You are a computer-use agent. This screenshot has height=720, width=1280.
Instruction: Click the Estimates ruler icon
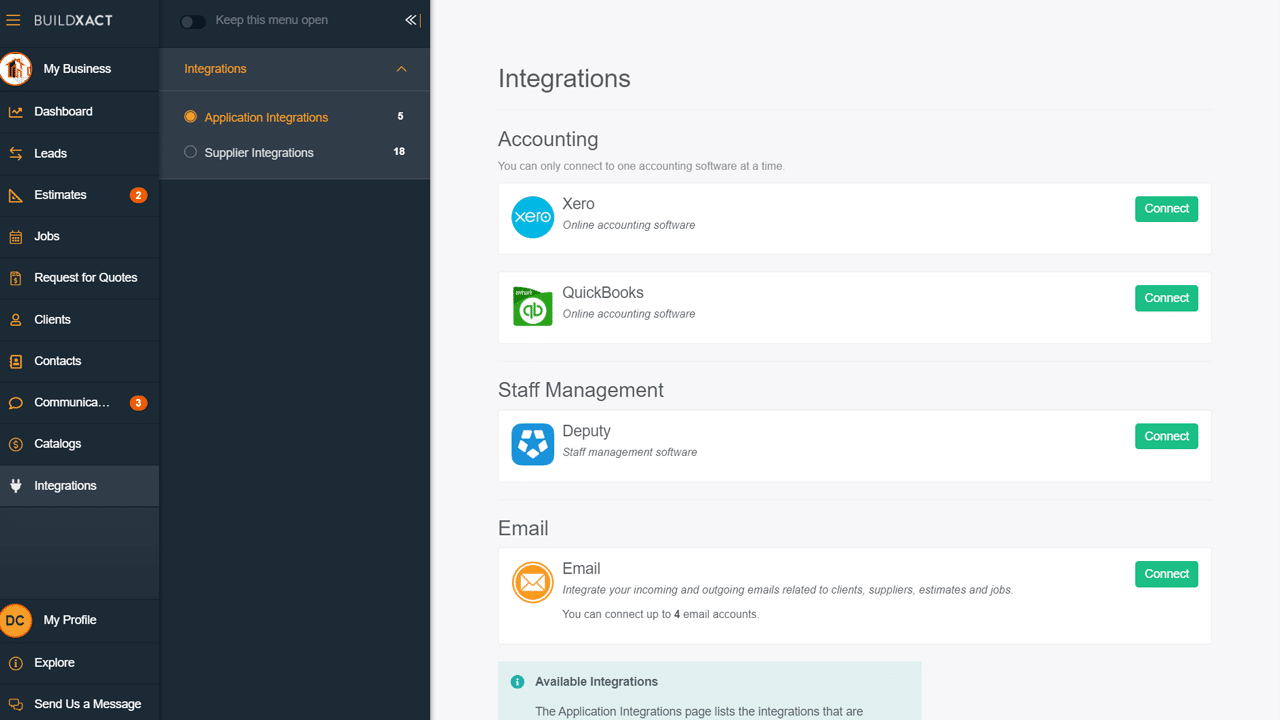[x=16, y=195]
